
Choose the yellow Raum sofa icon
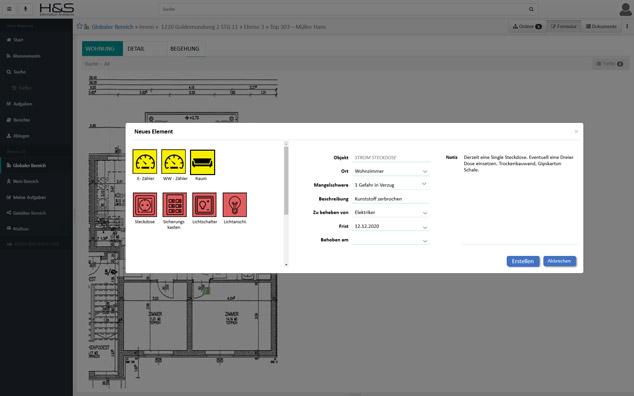click(203, 162)
